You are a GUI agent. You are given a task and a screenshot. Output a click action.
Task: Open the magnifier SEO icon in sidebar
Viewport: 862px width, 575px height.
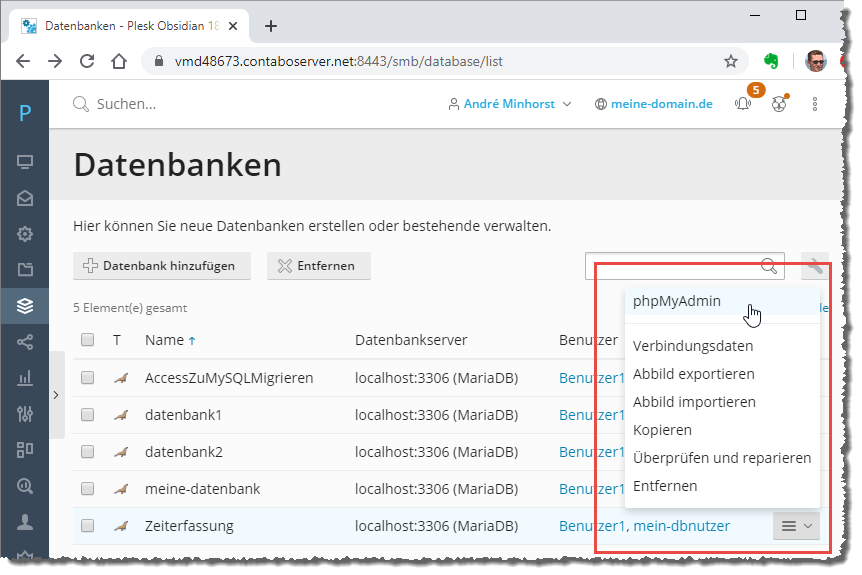click(25, 486)
